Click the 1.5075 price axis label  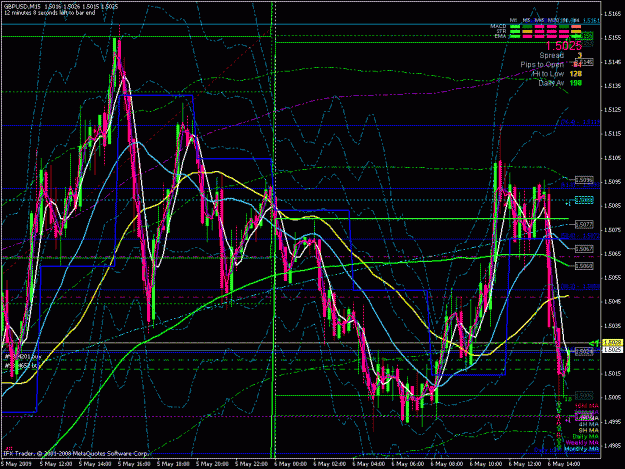[x=612, y=230]
